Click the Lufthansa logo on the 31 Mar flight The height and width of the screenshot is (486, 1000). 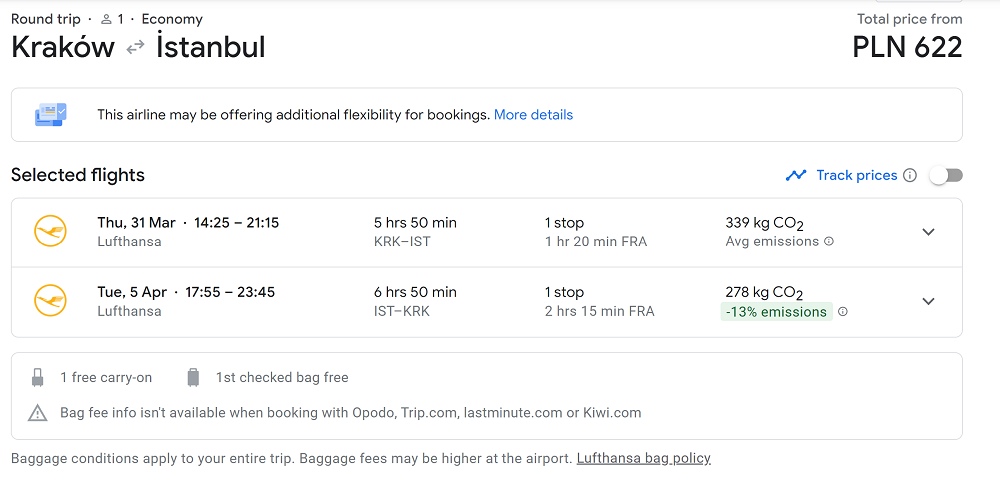point(50,231)
